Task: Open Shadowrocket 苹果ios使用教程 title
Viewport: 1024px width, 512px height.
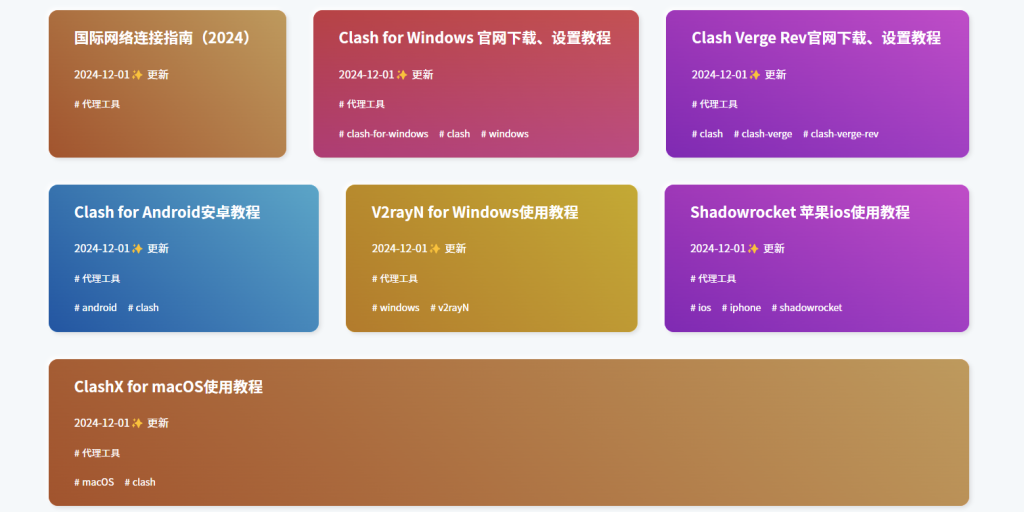Action: coord(799,212)
